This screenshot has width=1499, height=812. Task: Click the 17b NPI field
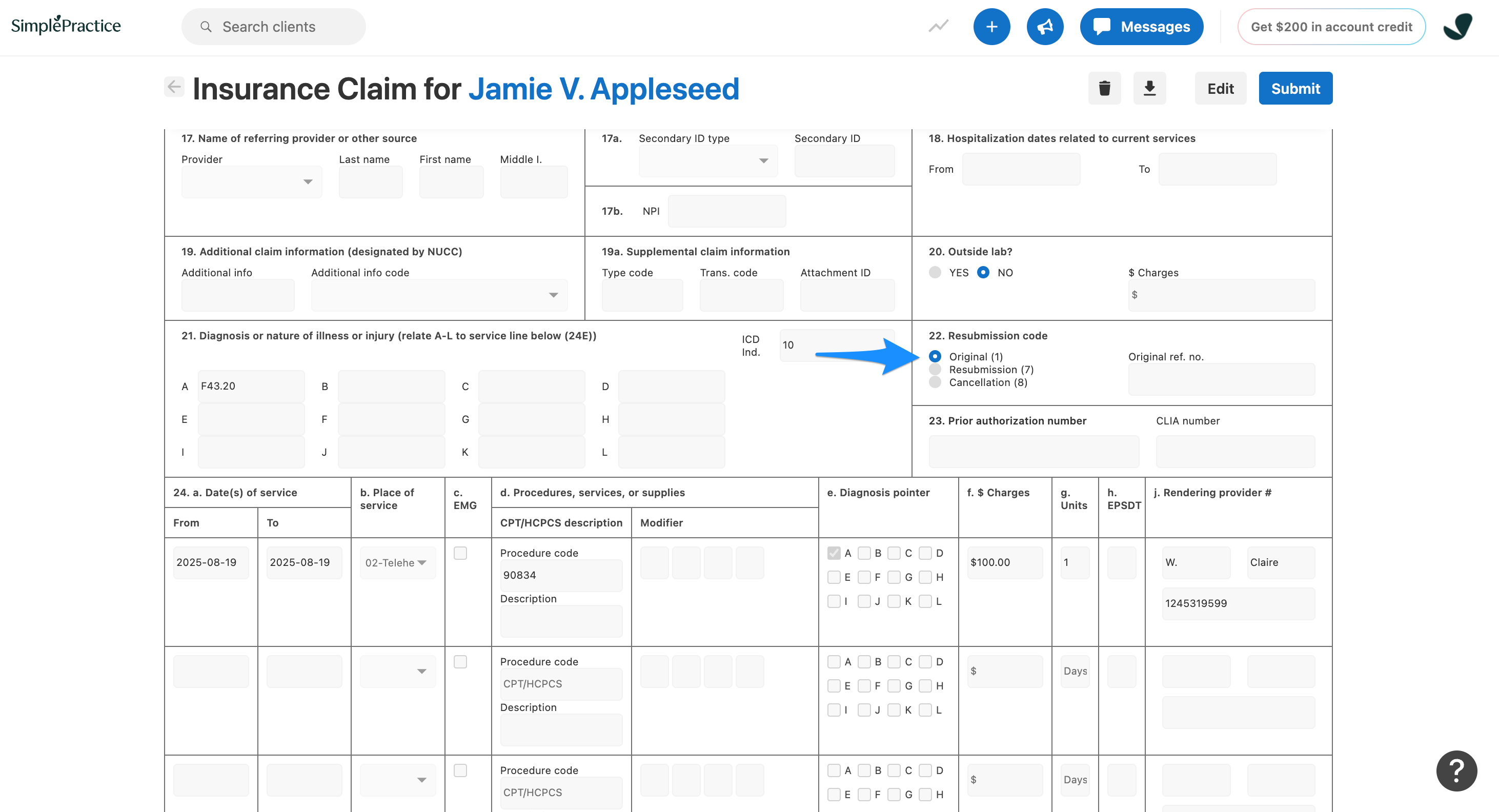coord(727,211)
